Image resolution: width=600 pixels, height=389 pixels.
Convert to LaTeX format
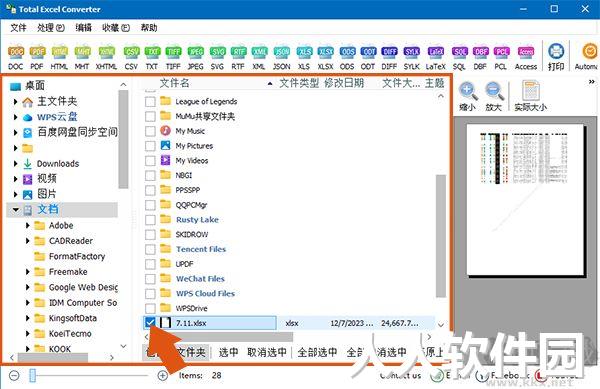(435, 57)
